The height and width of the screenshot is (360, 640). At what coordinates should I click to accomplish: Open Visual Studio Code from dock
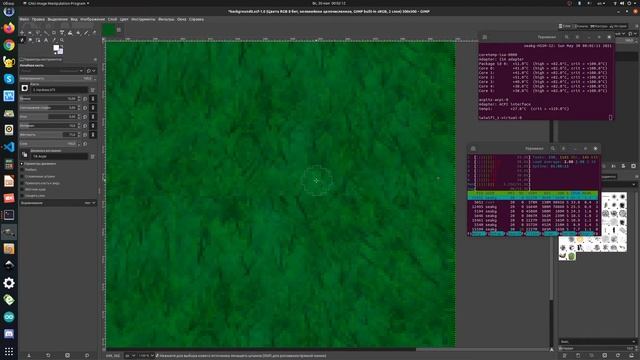tap(9, 147)
